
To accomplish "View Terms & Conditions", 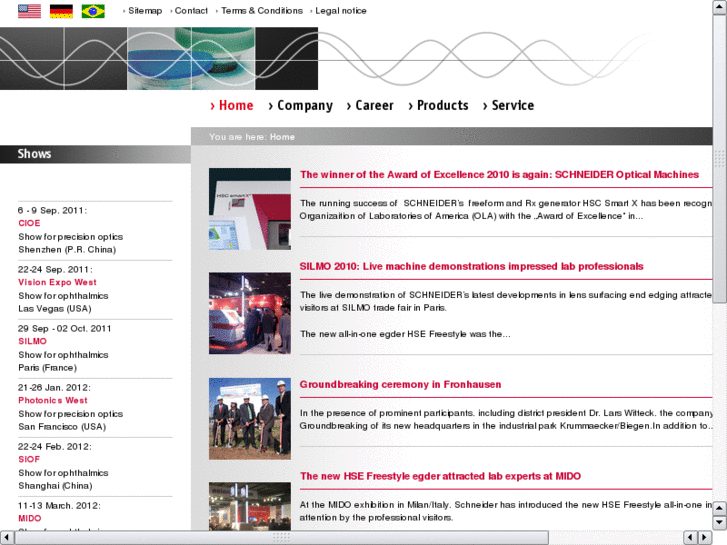I will click(x=262, y=11).
